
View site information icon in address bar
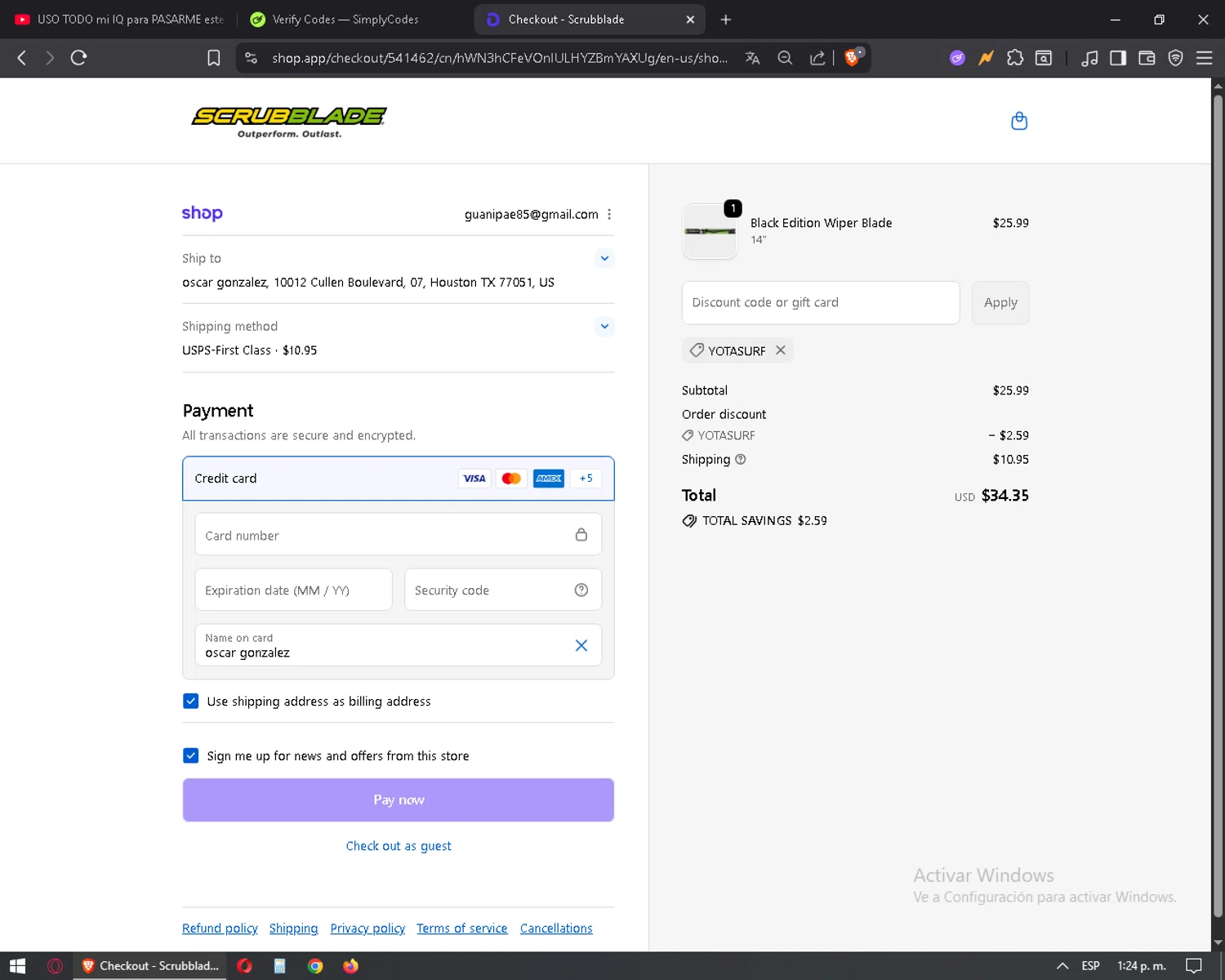pos(252,58)
